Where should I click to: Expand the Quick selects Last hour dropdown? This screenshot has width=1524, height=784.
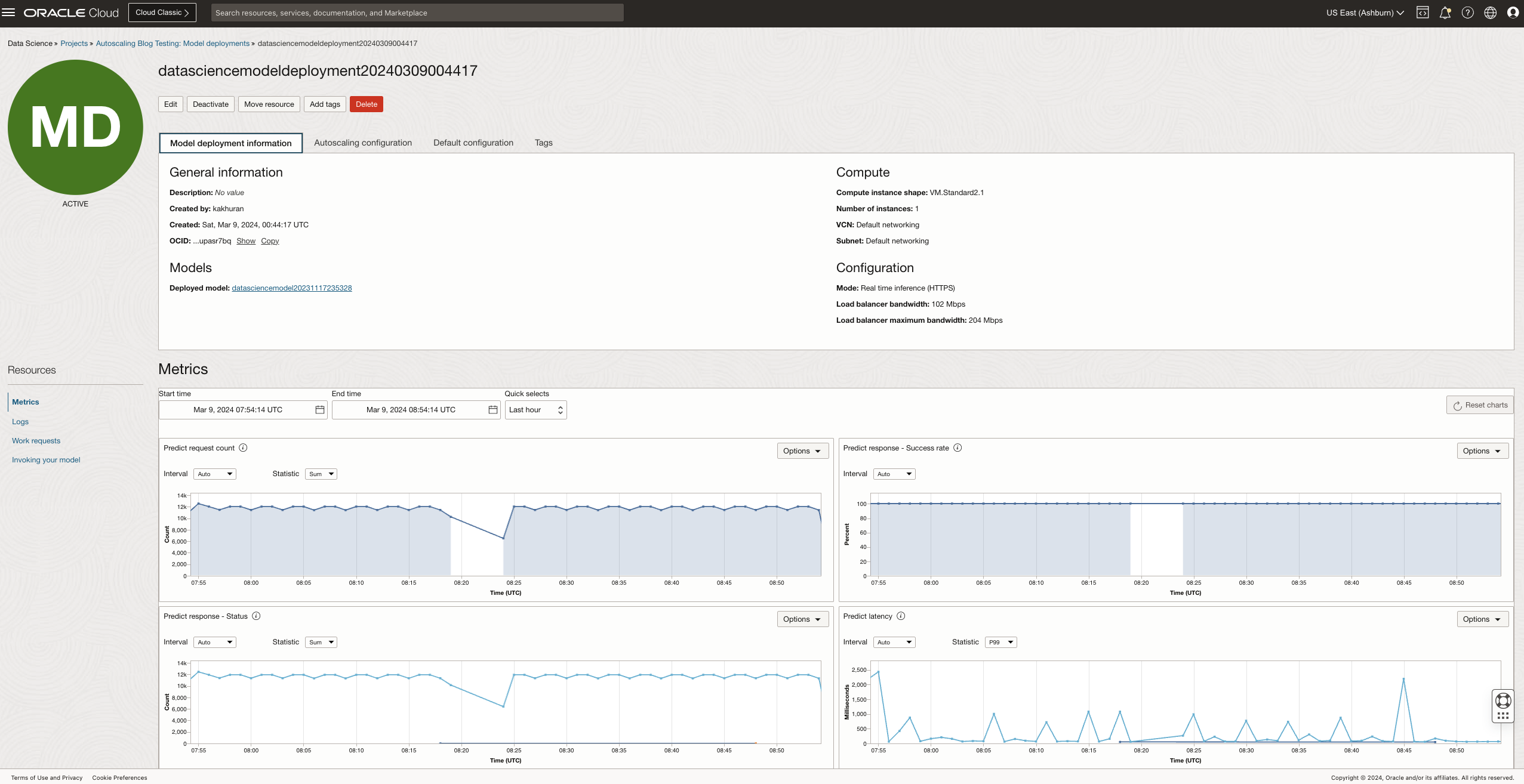[535, 410]
